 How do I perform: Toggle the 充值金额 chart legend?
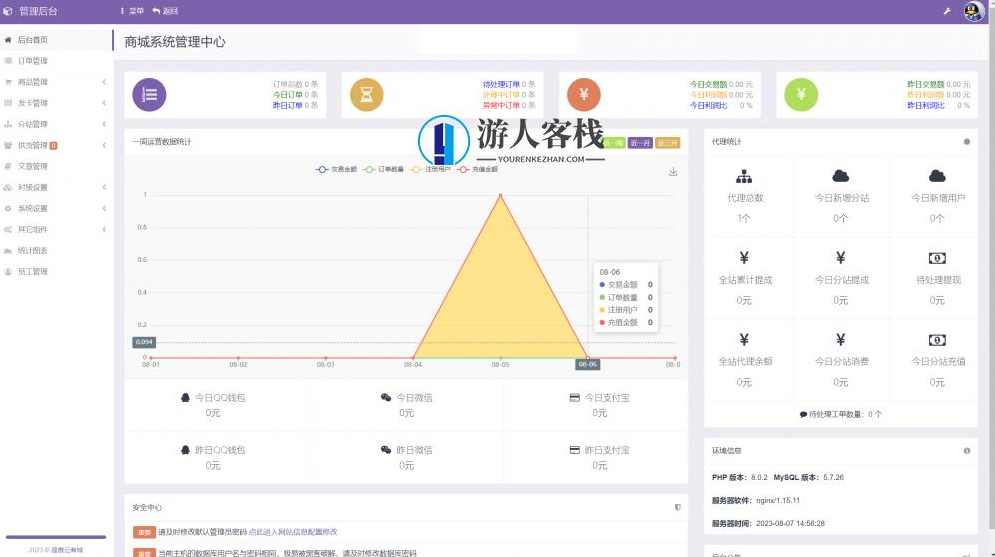[477, 169]
